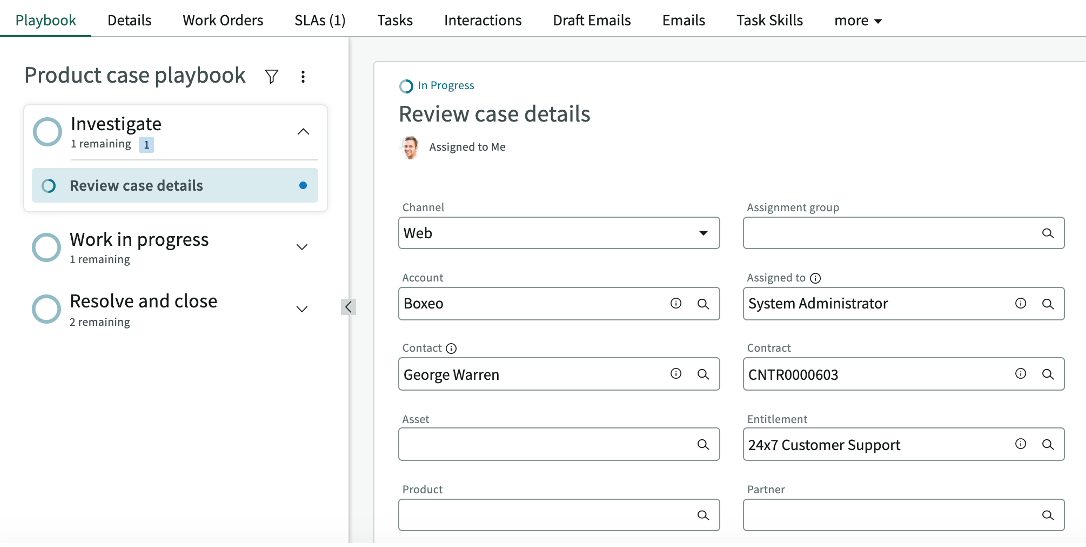Click the Account field search icon
This screenshot has height=547, width=1086.
point(703,303)
